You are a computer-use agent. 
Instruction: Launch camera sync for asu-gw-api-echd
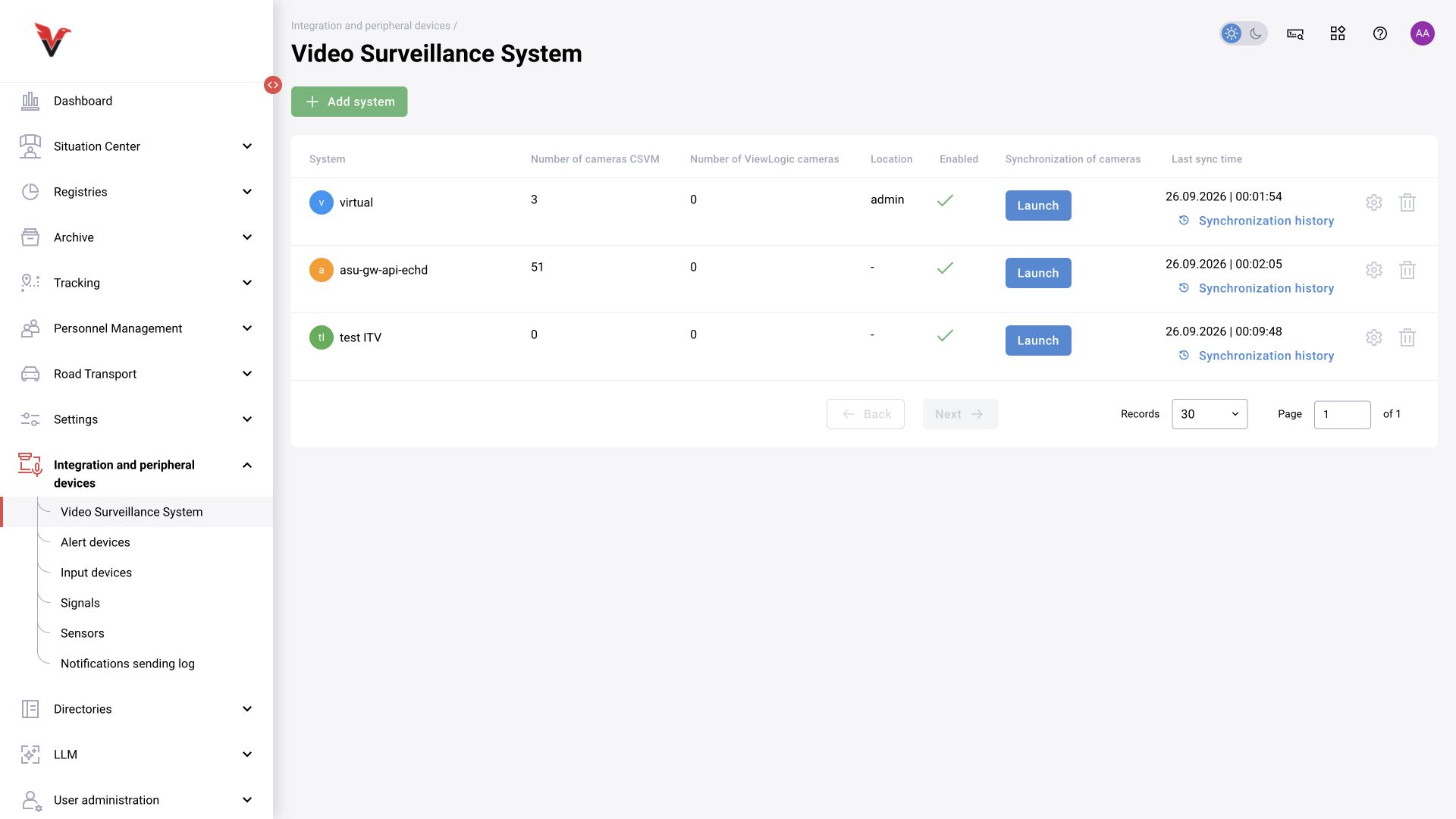point(1037,273)
